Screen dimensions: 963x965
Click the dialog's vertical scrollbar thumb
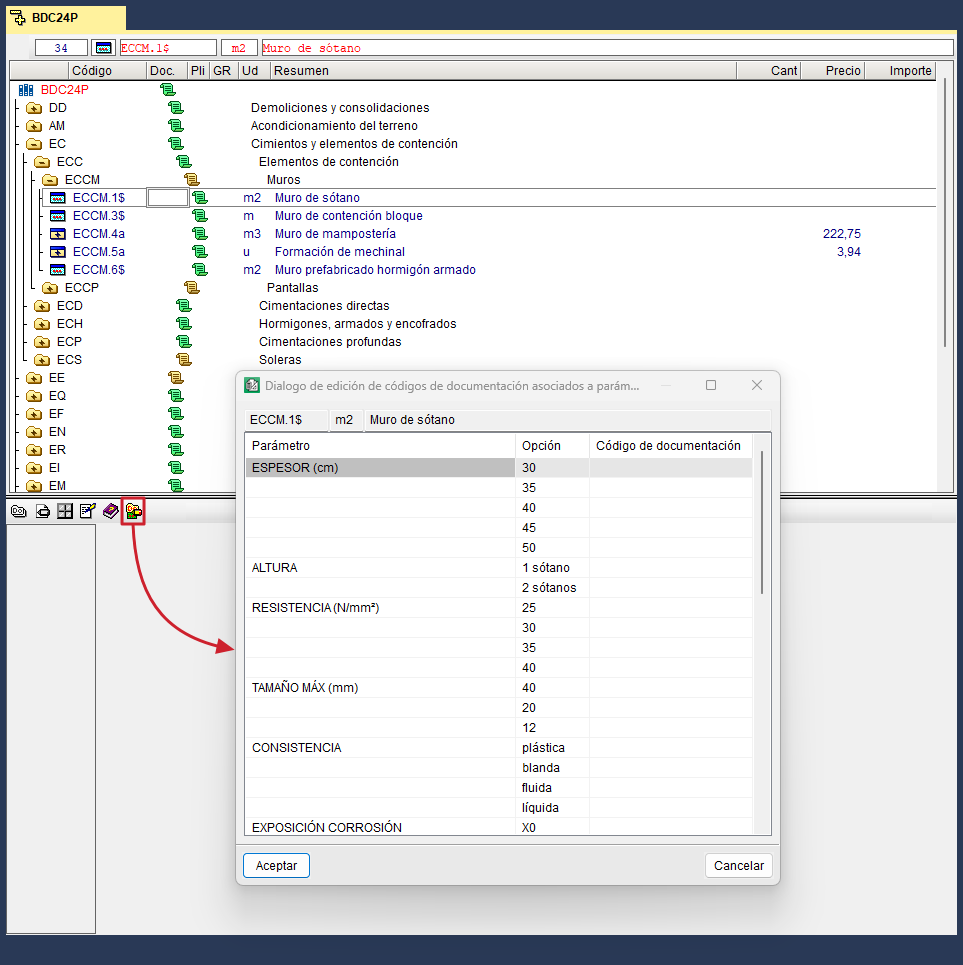(762, 522)
